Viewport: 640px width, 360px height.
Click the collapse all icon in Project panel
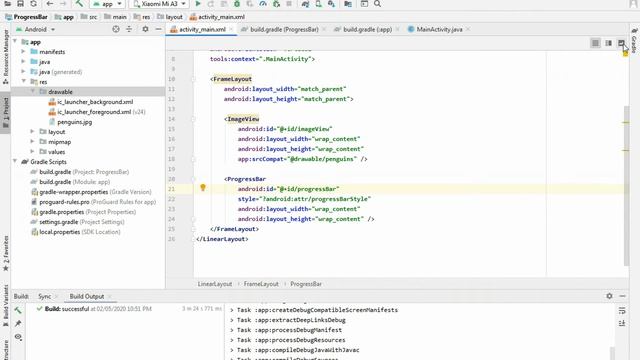pos(129,29)
